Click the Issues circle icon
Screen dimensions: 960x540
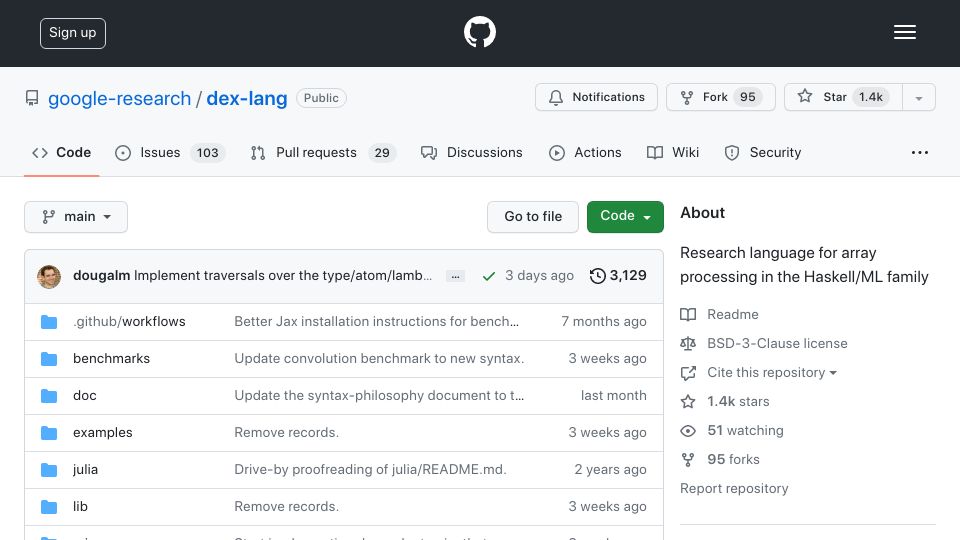[123, 153]
